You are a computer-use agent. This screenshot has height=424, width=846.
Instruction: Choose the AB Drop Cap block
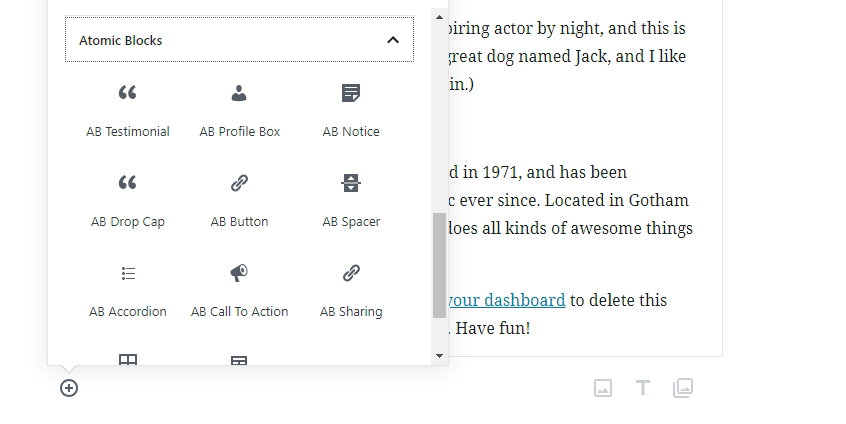(x=127, y=199)
